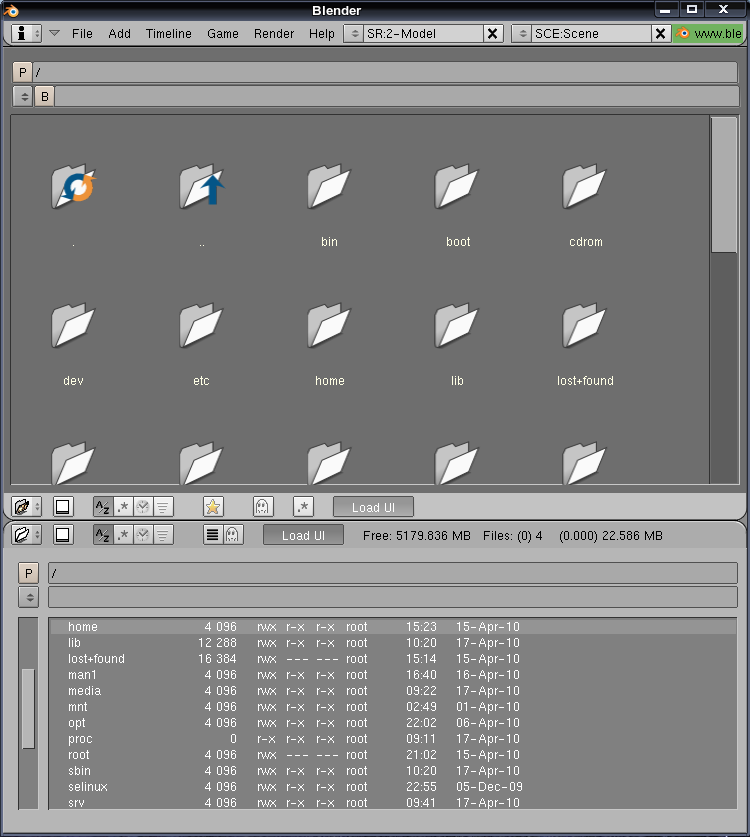Click the SR:2-Model screen name field
750x837 pixels.
[x=423, y=34]
